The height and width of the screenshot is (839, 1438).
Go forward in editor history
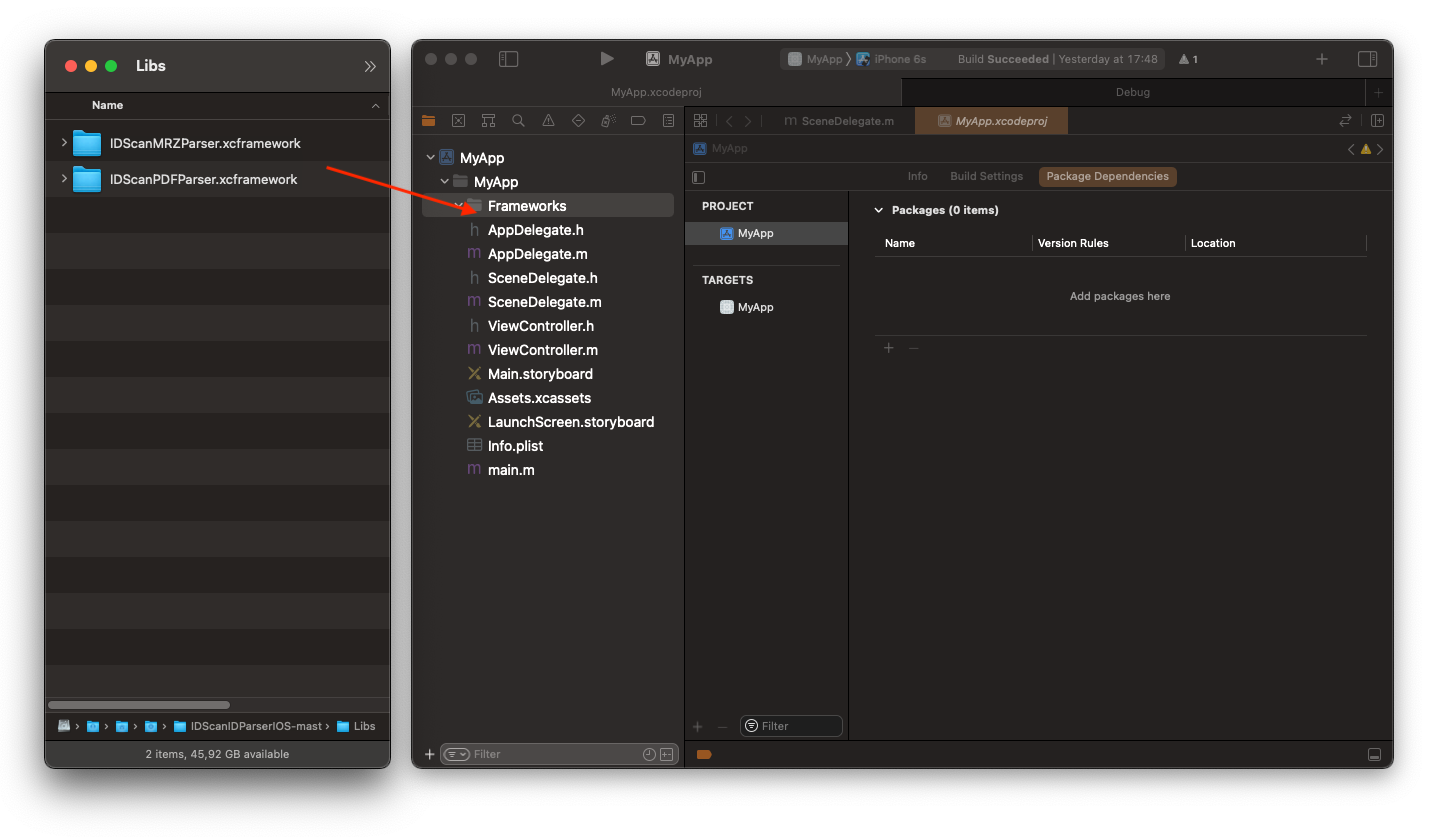click(x=747, y=121)
